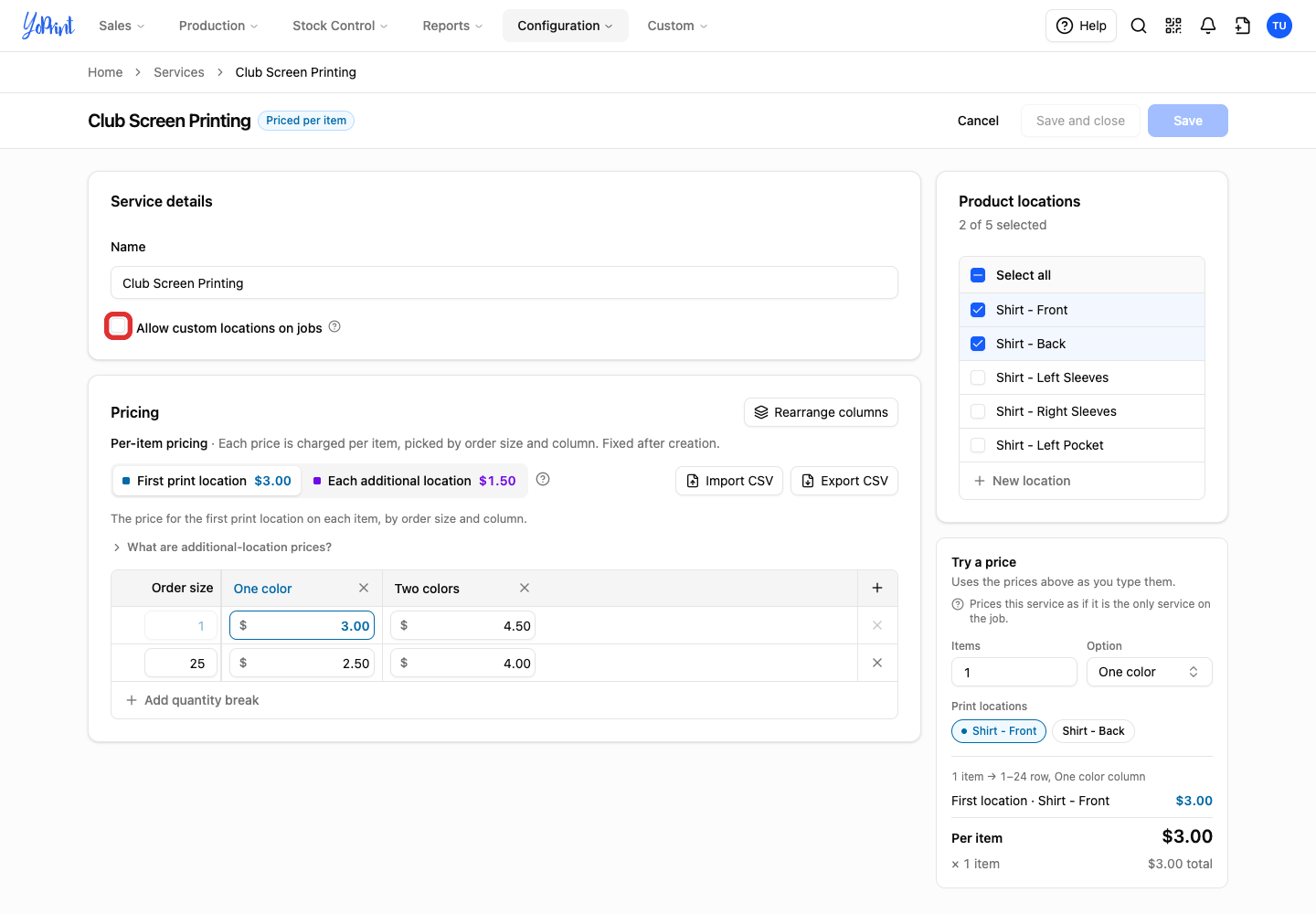Open the Configuration menu
The height and width of the screenshot is (914, 1316).
tap(565, 26)
